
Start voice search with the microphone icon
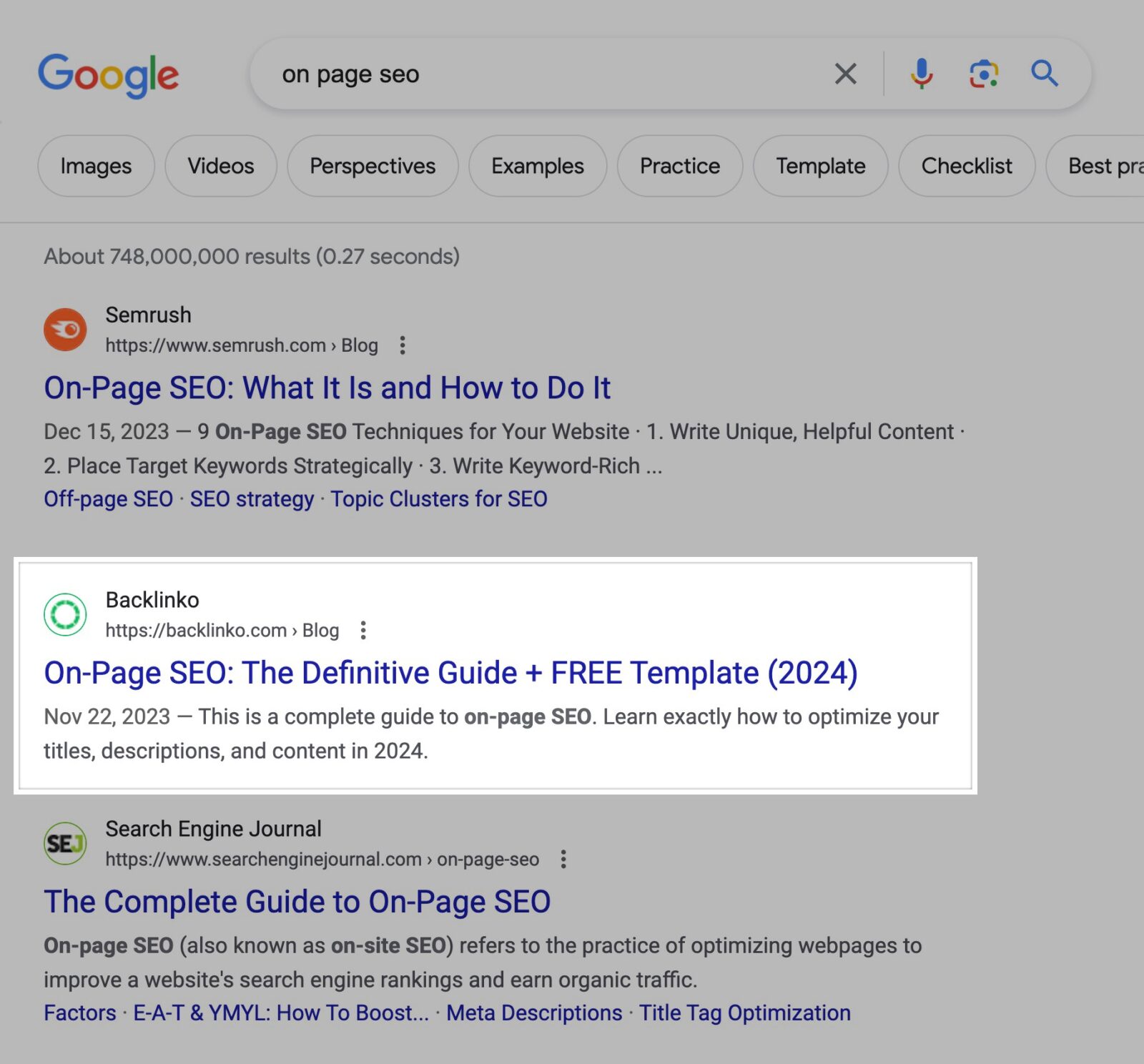(922, 74)
